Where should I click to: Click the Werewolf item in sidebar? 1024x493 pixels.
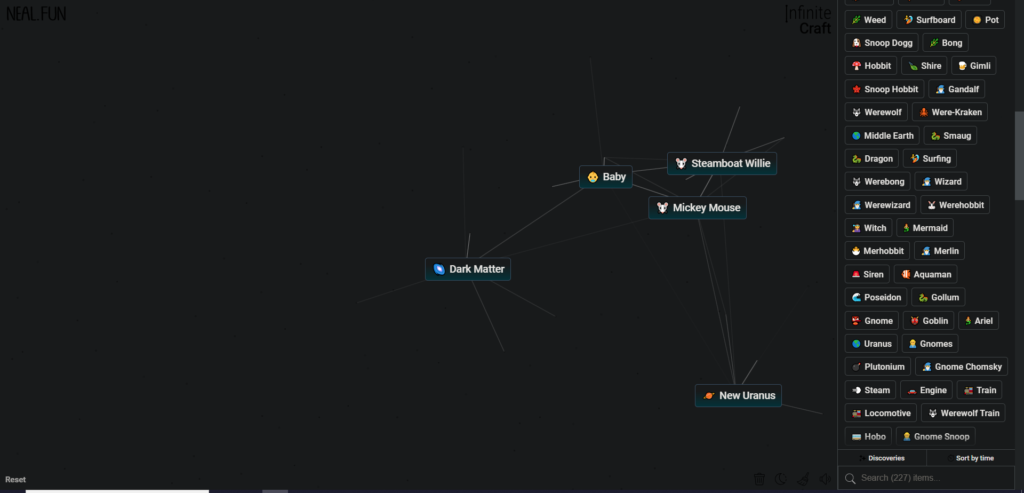click(x=876, y=112)
